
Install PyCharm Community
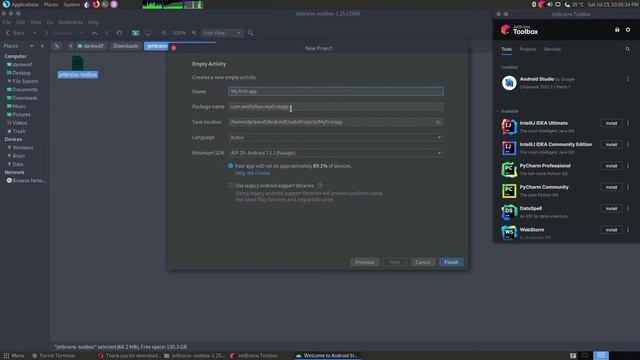click(x=611, y=187)
